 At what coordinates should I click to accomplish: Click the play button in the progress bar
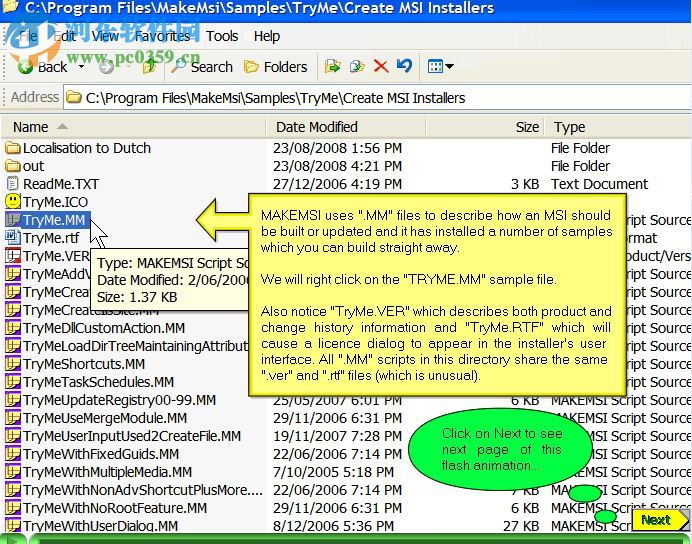12,539
